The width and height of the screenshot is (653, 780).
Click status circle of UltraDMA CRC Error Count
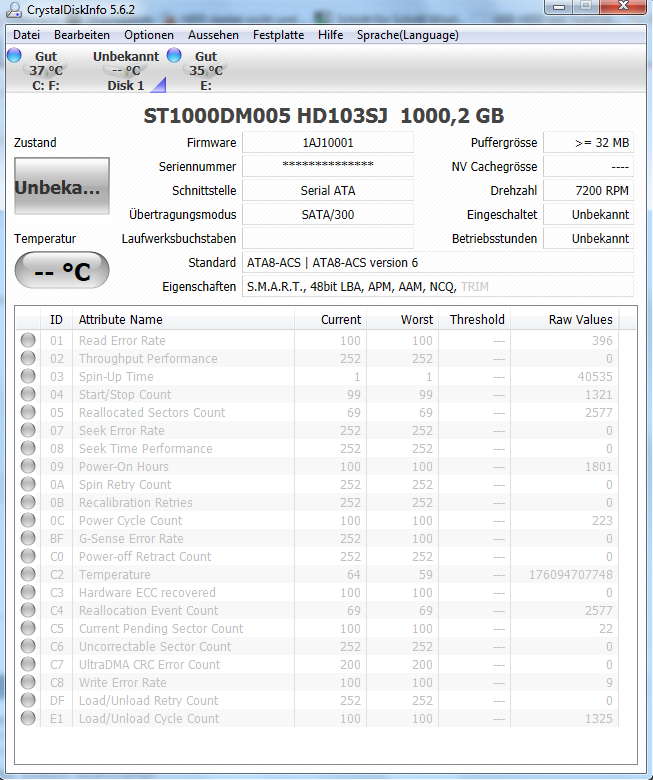pos(28,664)
